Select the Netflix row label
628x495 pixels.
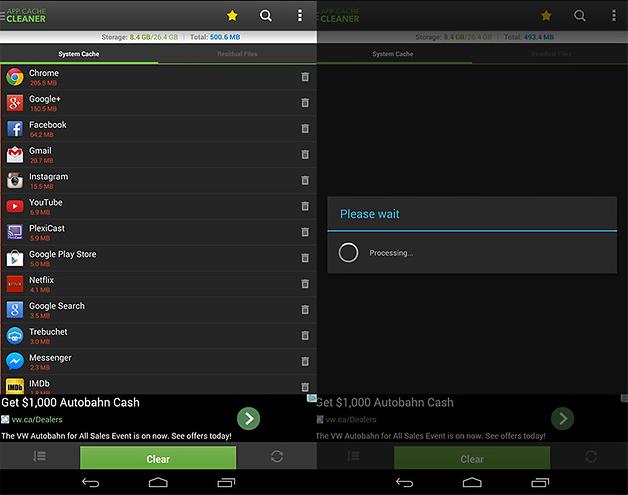41,280
